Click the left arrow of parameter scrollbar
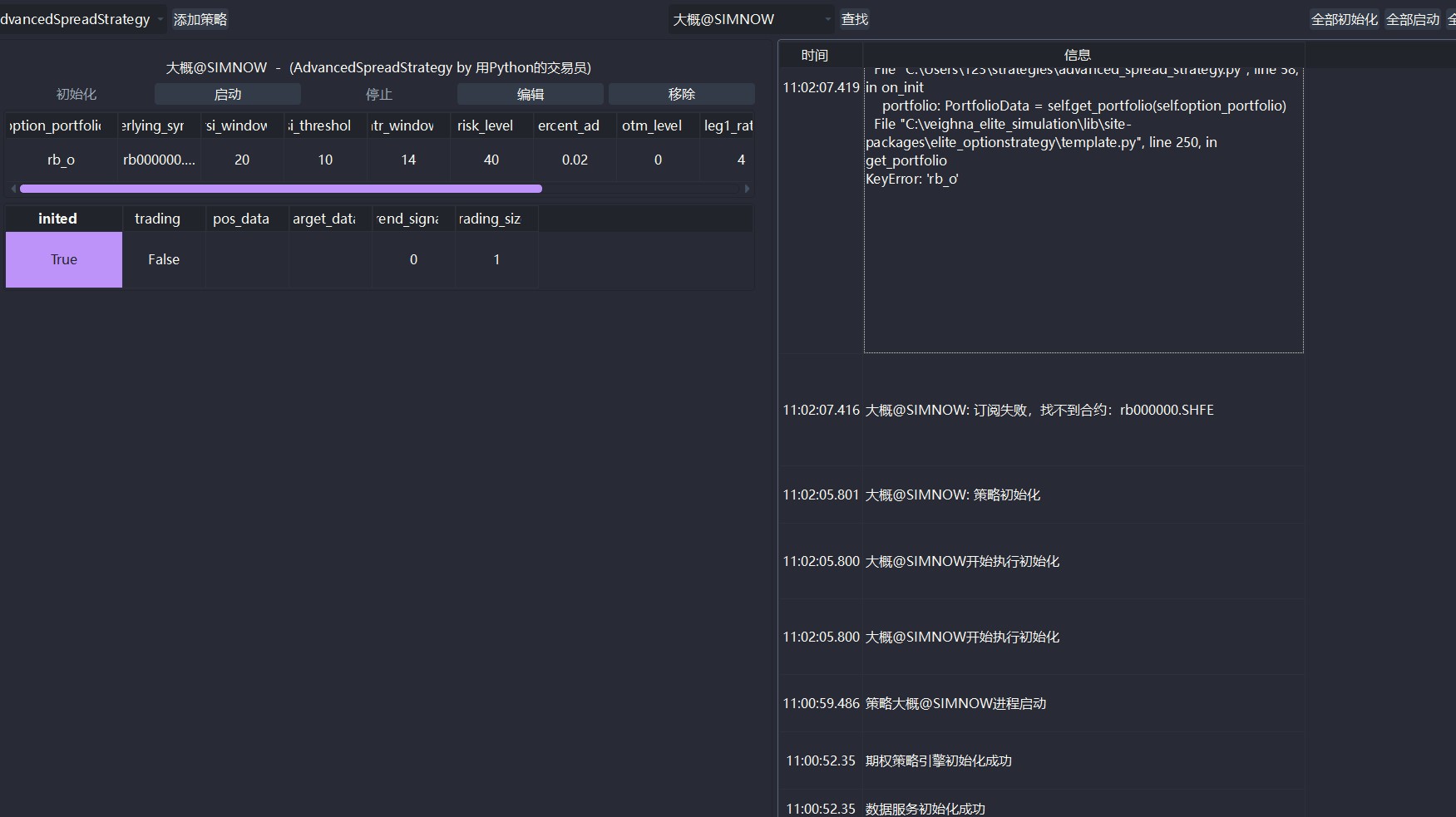The width and height of the screenshot is (1456, 817). click(12, 189)
